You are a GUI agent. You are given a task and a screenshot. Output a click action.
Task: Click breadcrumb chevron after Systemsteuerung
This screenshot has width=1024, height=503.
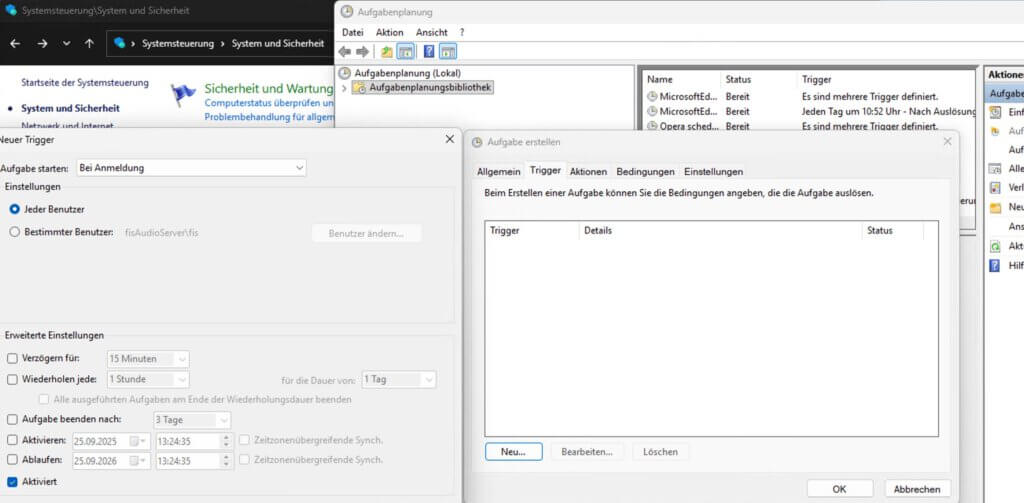click(x=223, y=43)
